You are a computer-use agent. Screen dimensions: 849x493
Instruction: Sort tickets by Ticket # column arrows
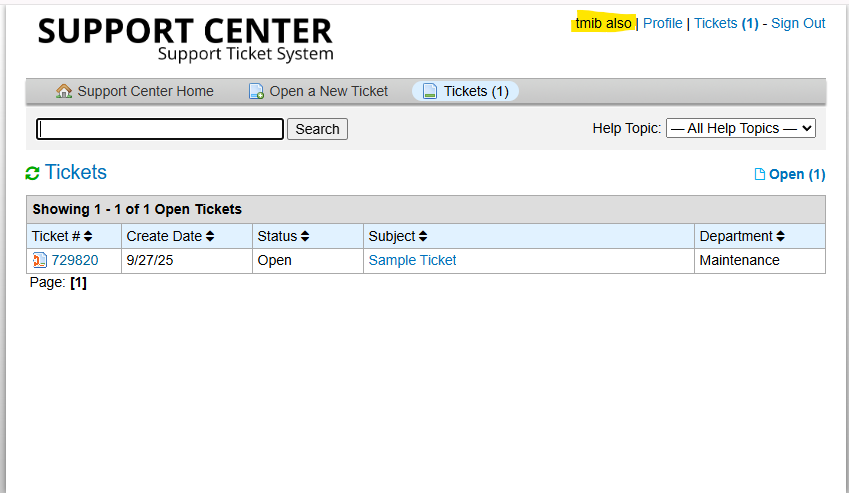(88, 236)
